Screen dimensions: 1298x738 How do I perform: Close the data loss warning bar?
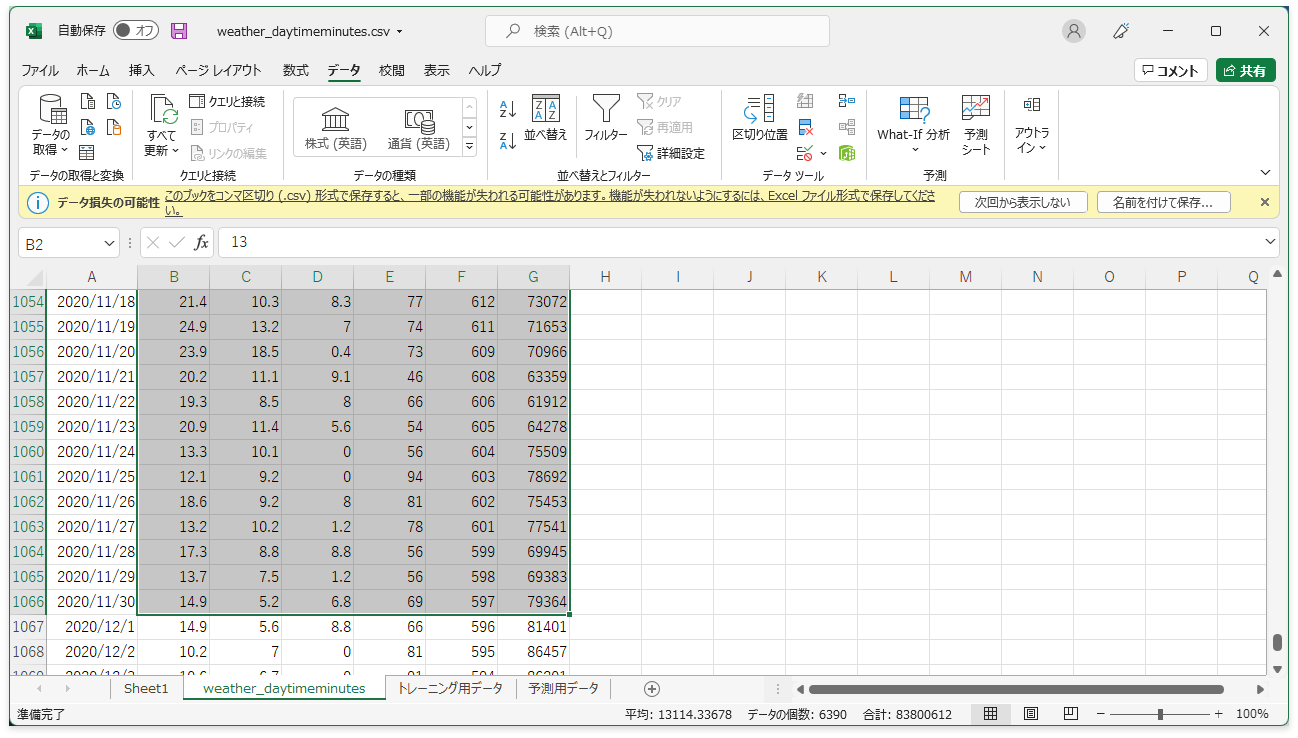[x=1265, y=202]
